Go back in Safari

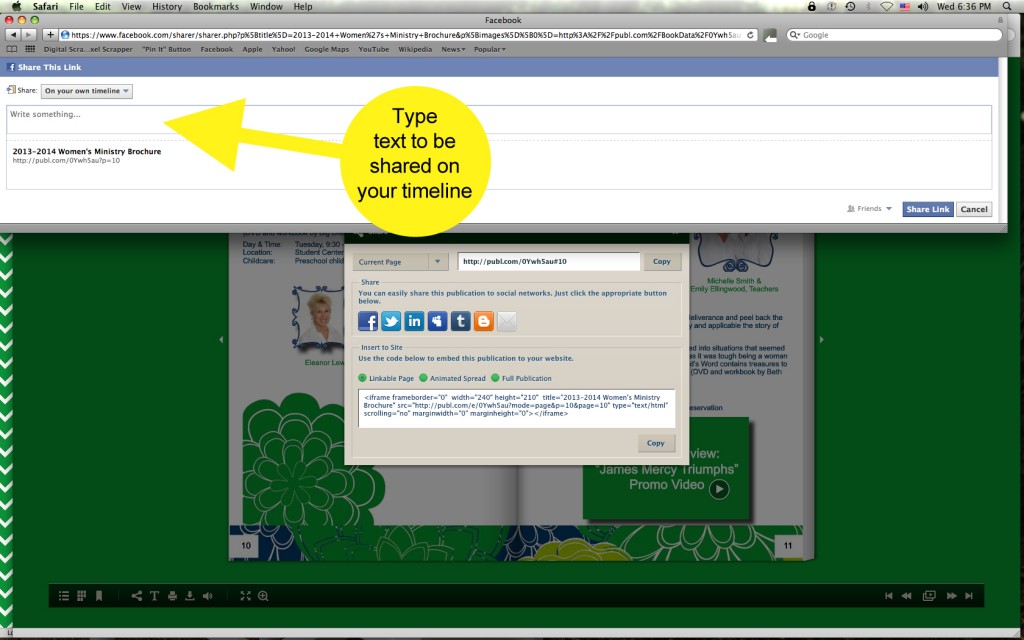click(x=13, y=35)
